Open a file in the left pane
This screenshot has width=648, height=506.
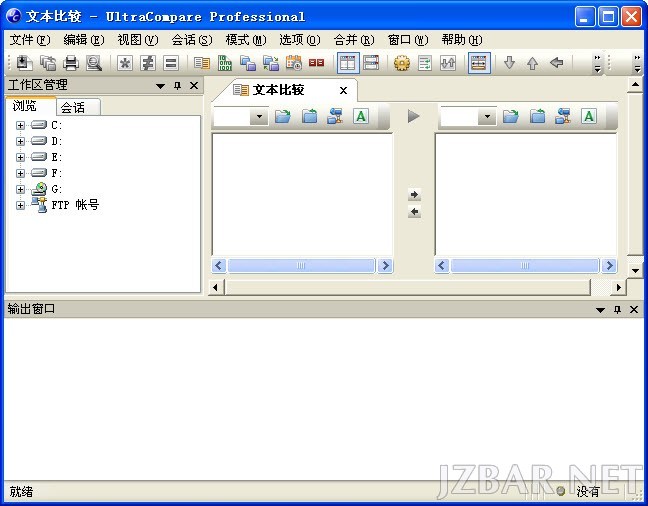tap(283, 116)
